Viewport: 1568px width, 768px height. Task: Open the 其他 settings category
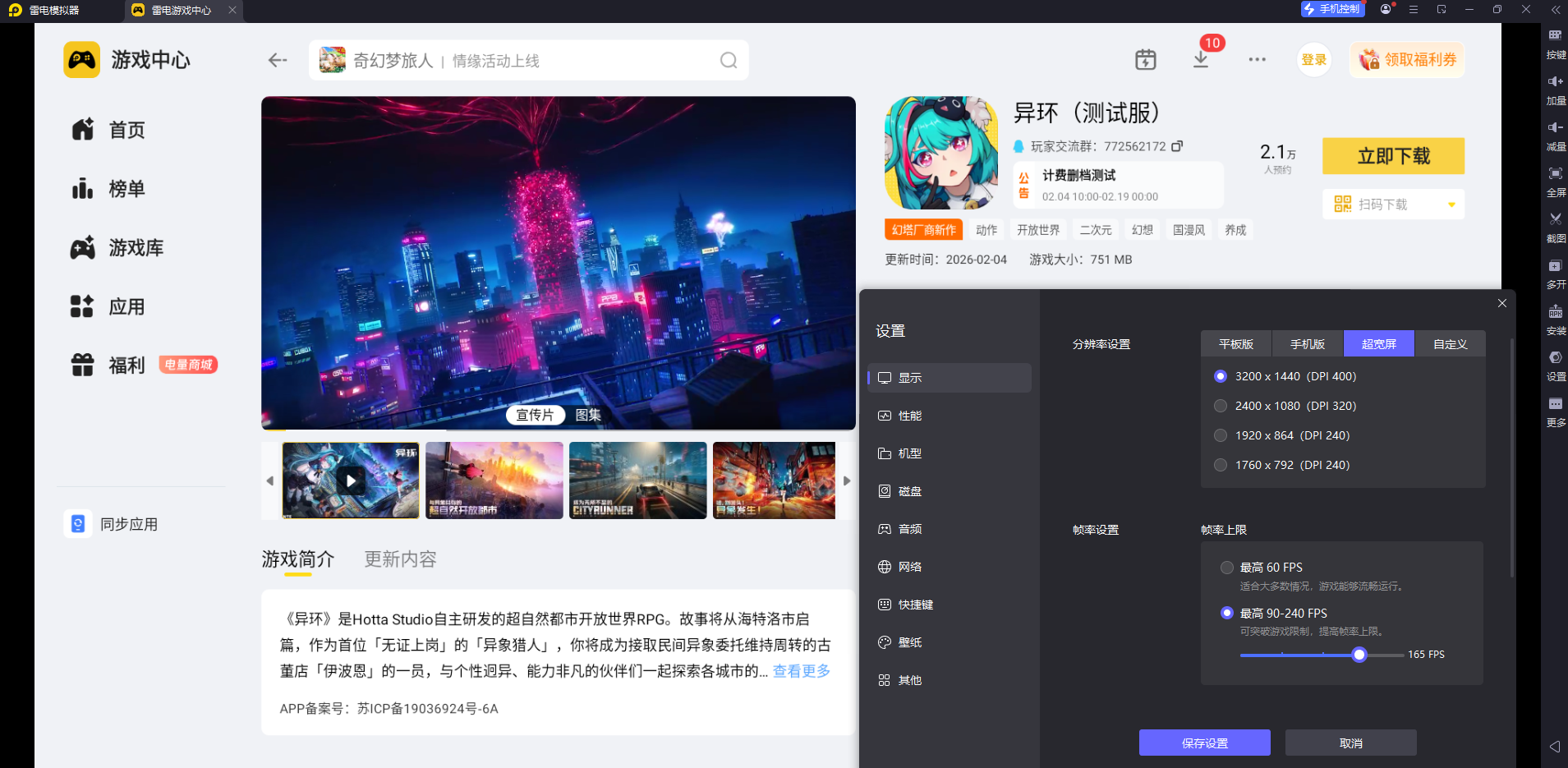[x=950, y=680]
